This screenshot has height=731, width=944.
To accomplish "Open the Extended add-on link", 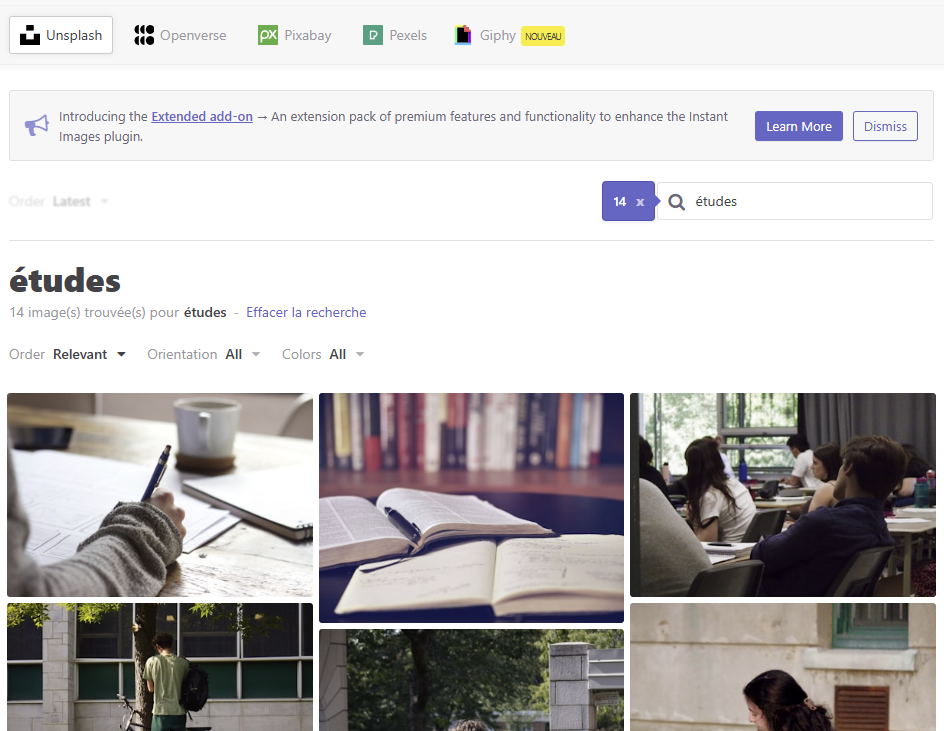I will coord(202,116).
